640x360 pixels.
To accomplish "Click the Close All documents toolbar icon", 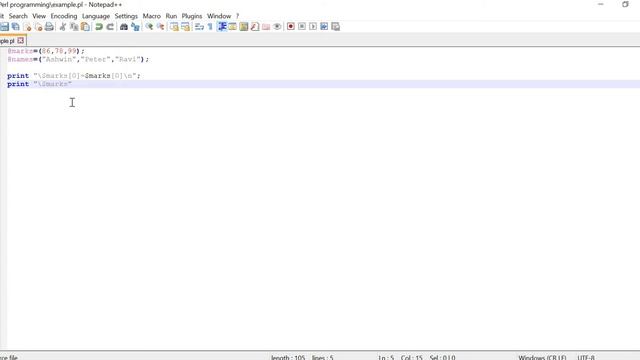I will 38,27.
